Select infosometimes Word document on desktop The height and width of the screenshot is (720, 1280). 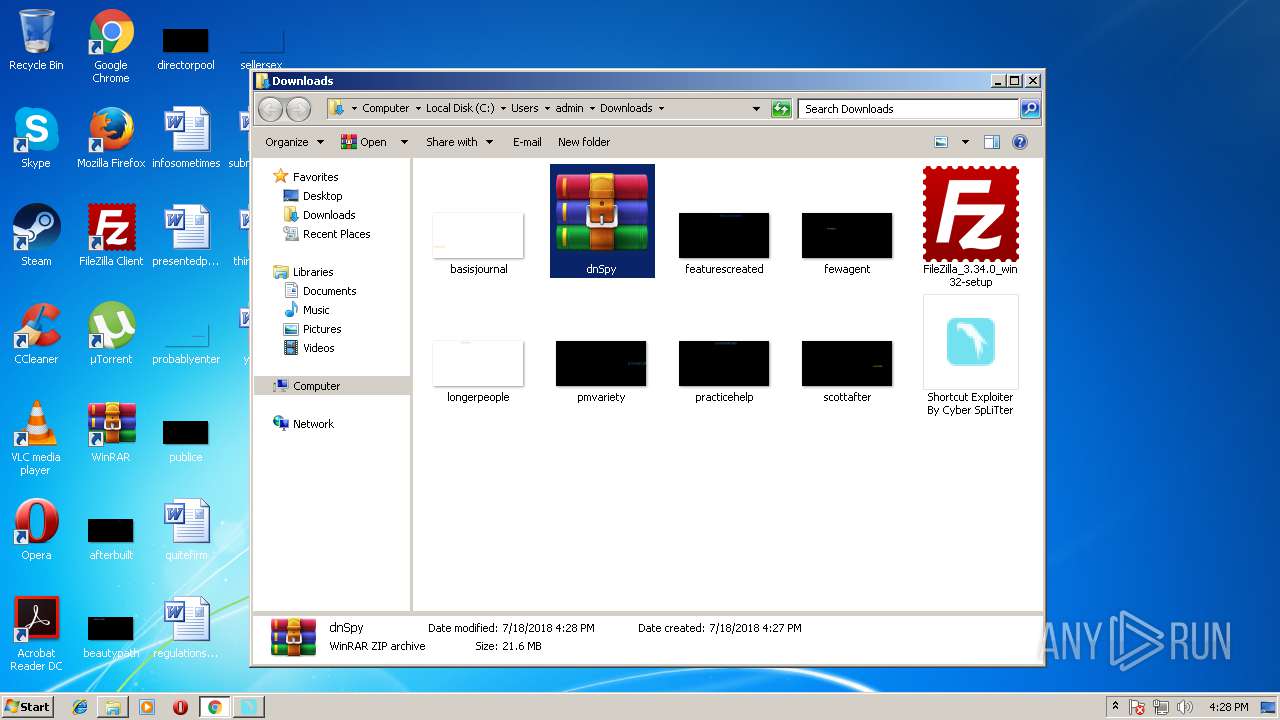pyautogui.click(x=186, y=138)
